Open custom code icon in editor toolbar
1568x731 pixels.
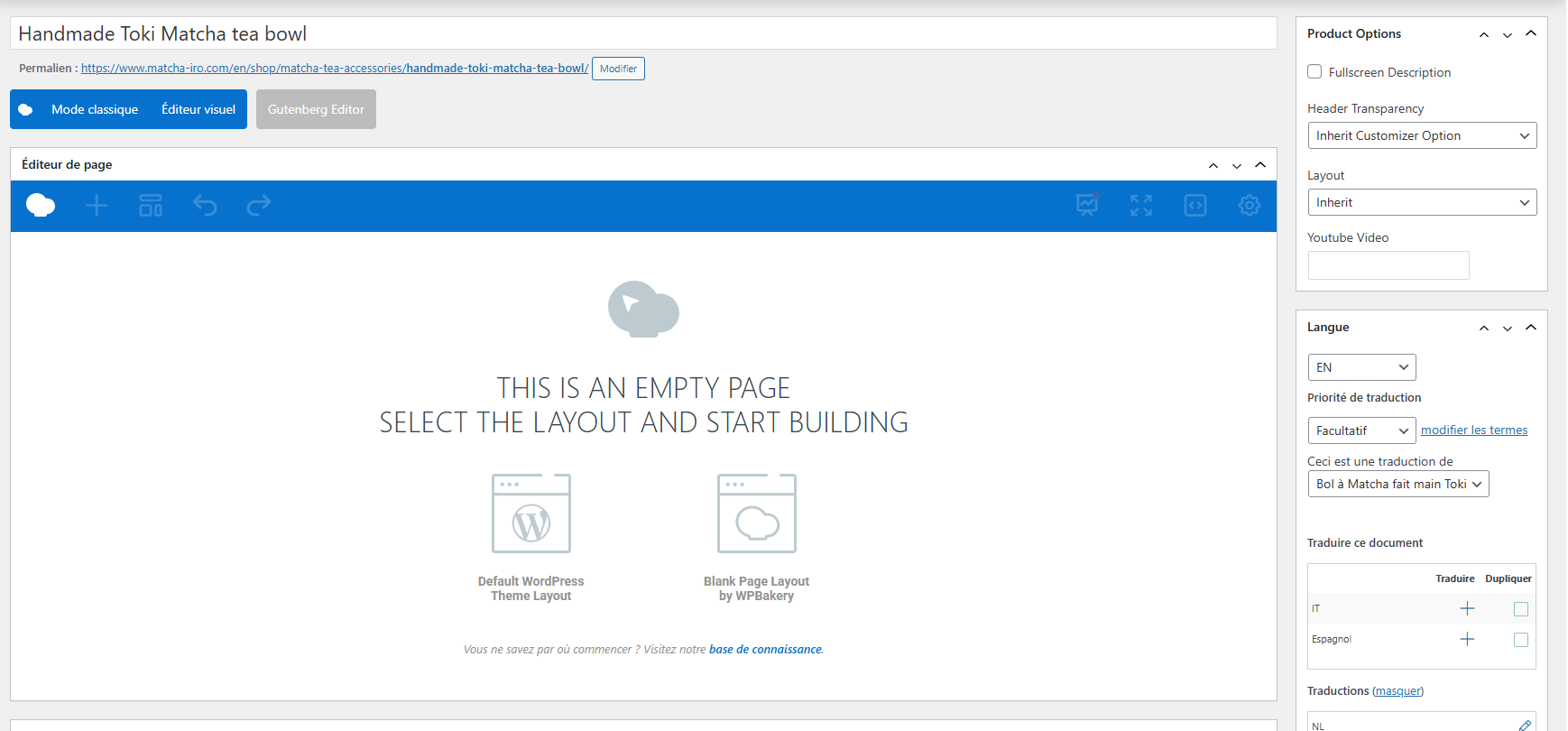[x=1195, y=206]
